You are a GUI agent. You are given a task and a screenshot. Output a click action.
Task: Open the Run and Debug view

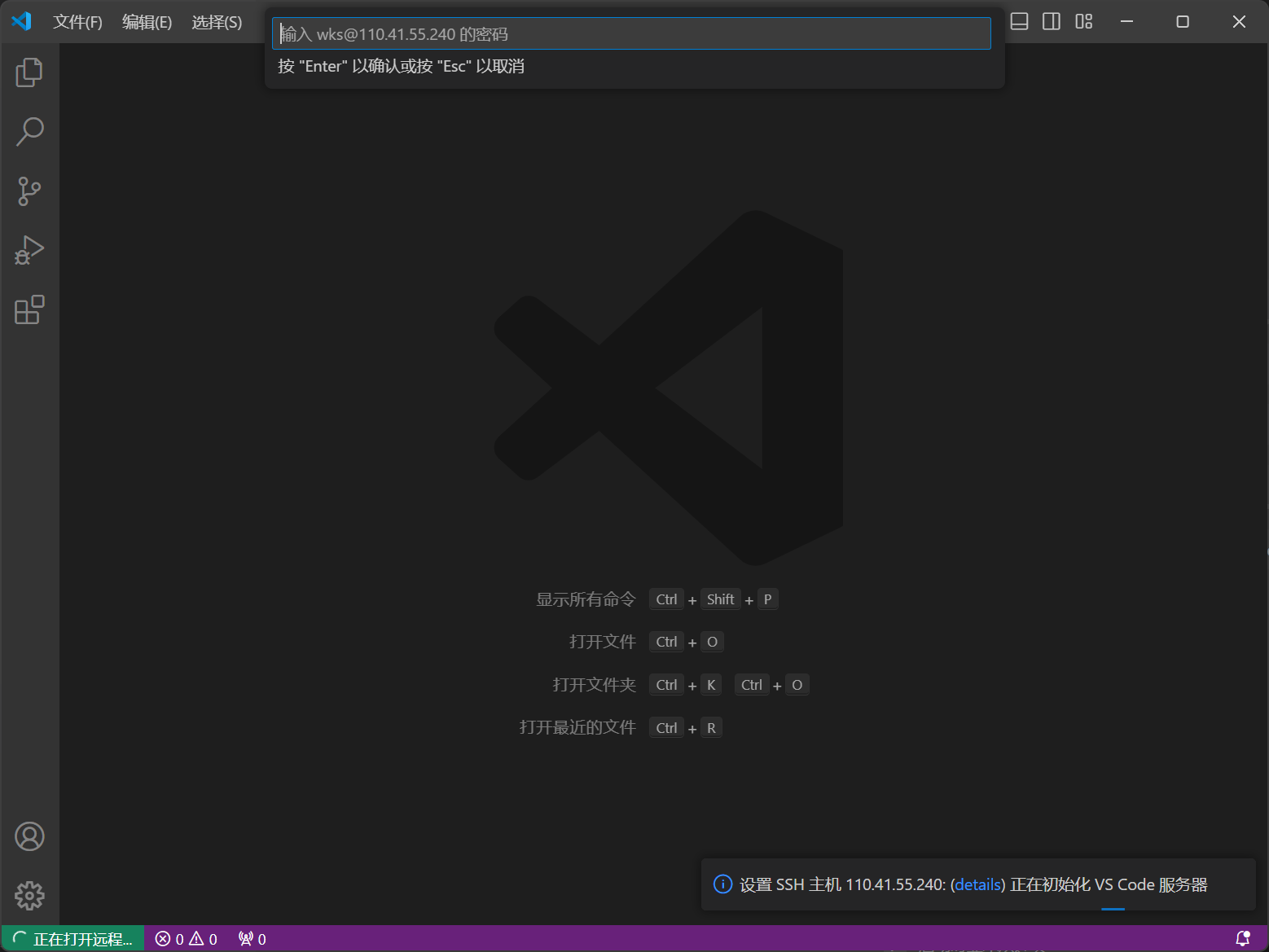pyautogui.click(x=29, y=250)
